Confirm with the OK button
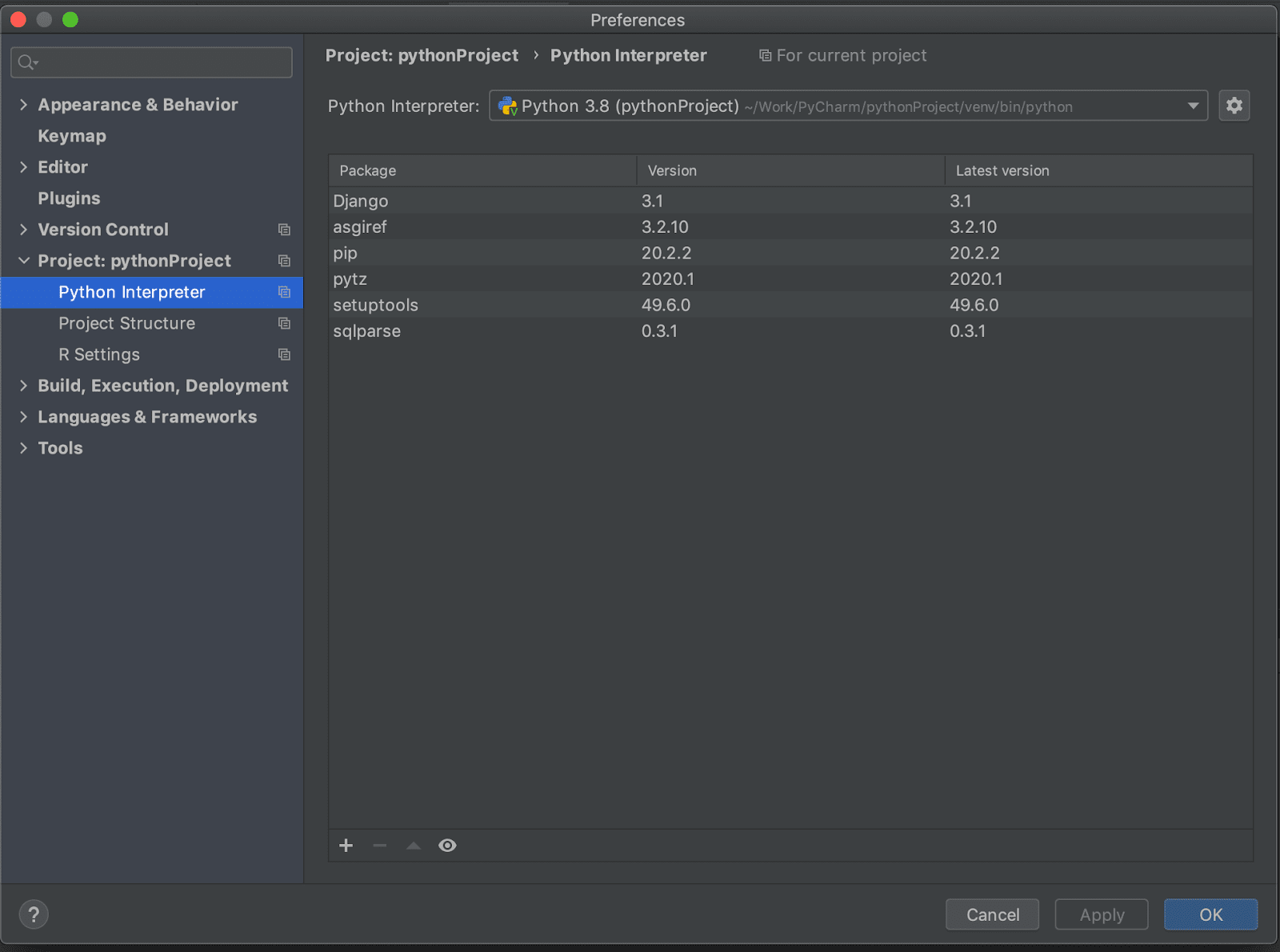 1210,914
